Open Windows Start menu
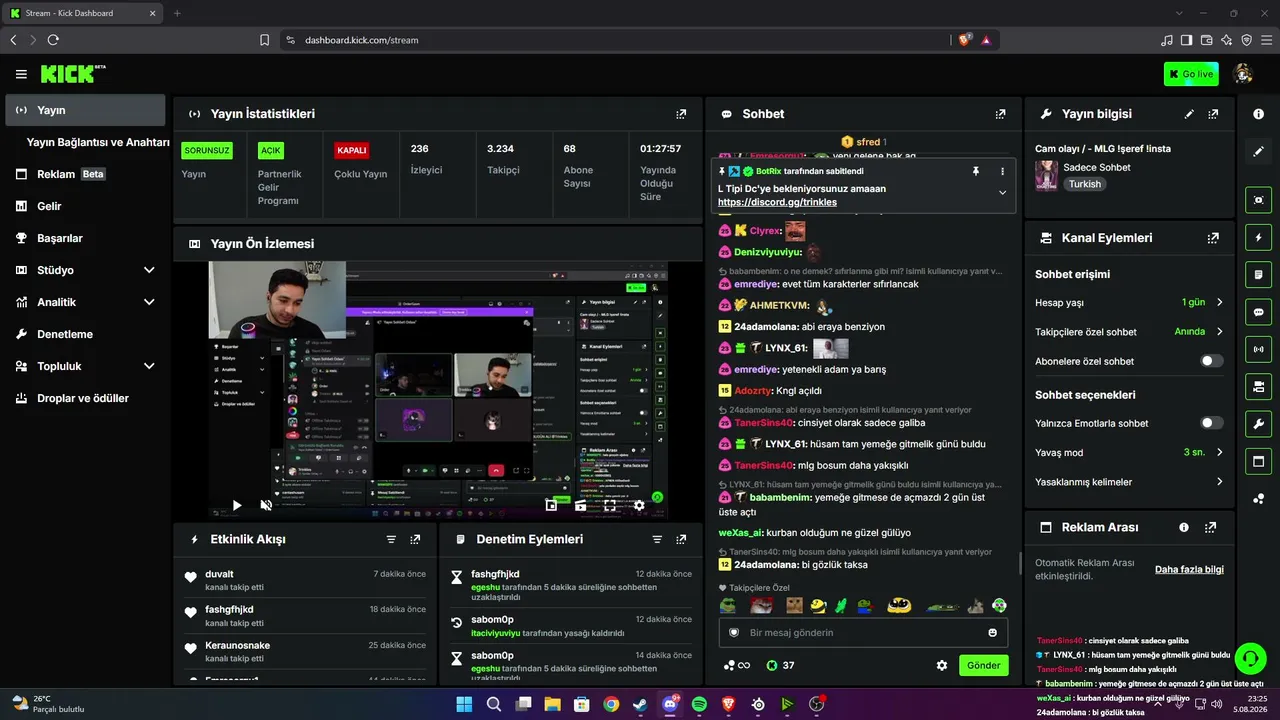This screenshot has height=720, width=1280. click(464, 704)
